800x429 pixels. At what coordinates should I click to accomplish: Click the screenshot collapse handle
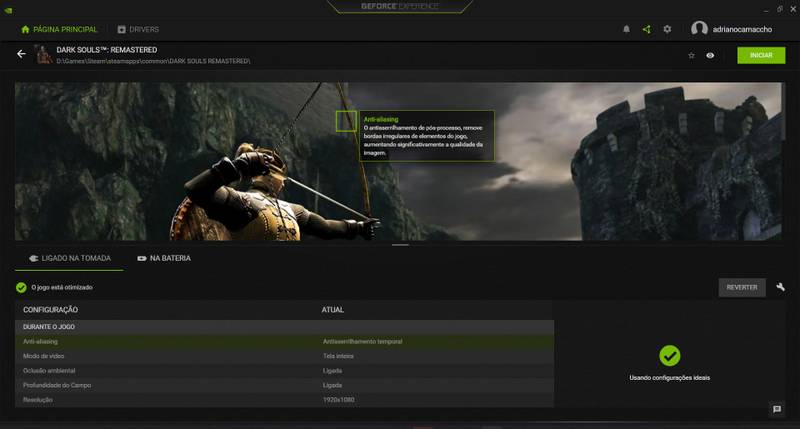point(401,245)
